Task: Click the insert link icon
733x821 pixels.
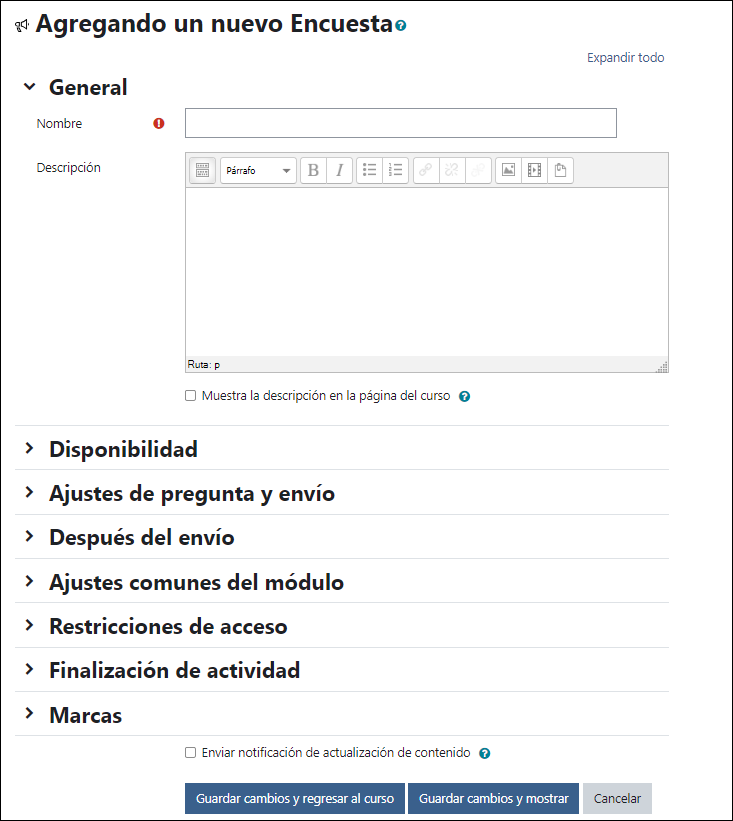Action: tap(426, 170)
